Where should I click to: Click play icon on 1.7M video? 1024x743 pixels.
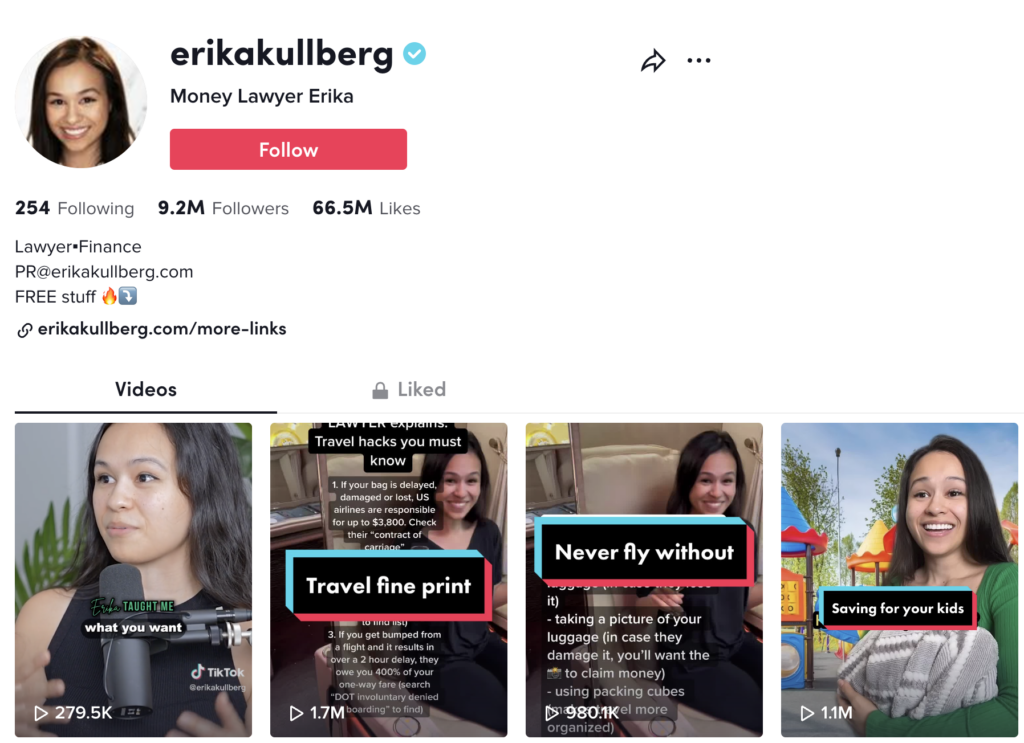pos(296,713)
